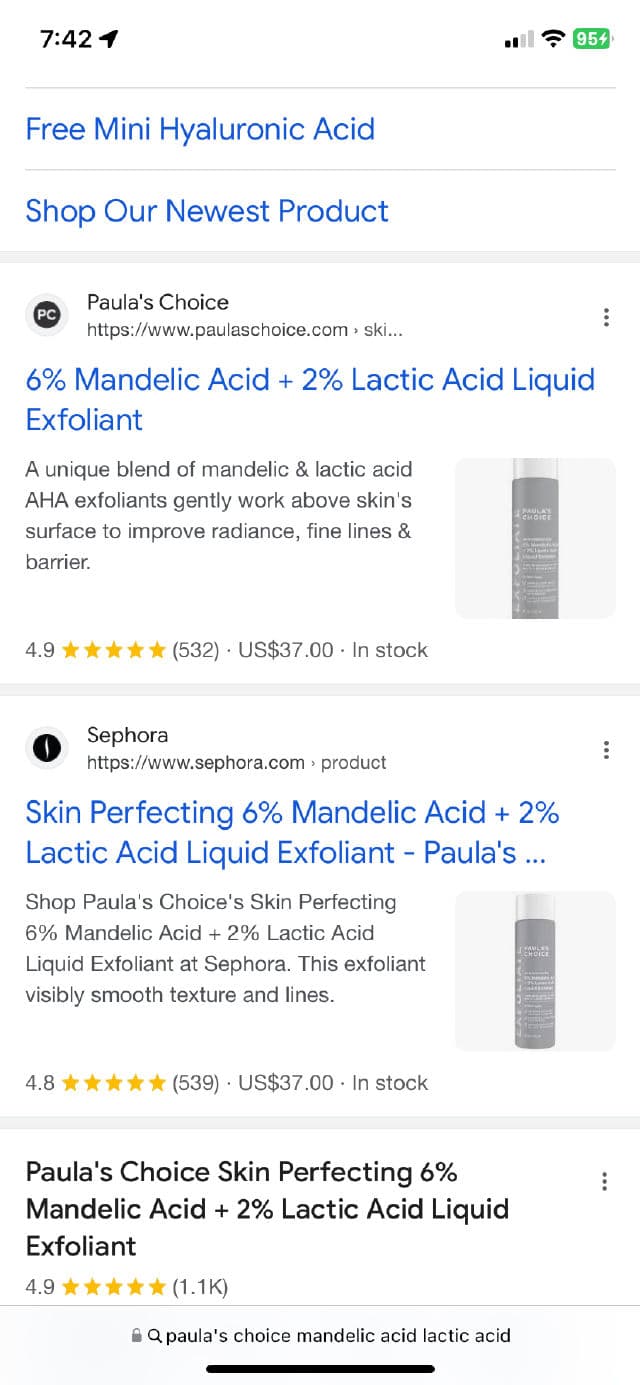
Task: Tap the lock icon in address bar
Action: point(137,1335)
